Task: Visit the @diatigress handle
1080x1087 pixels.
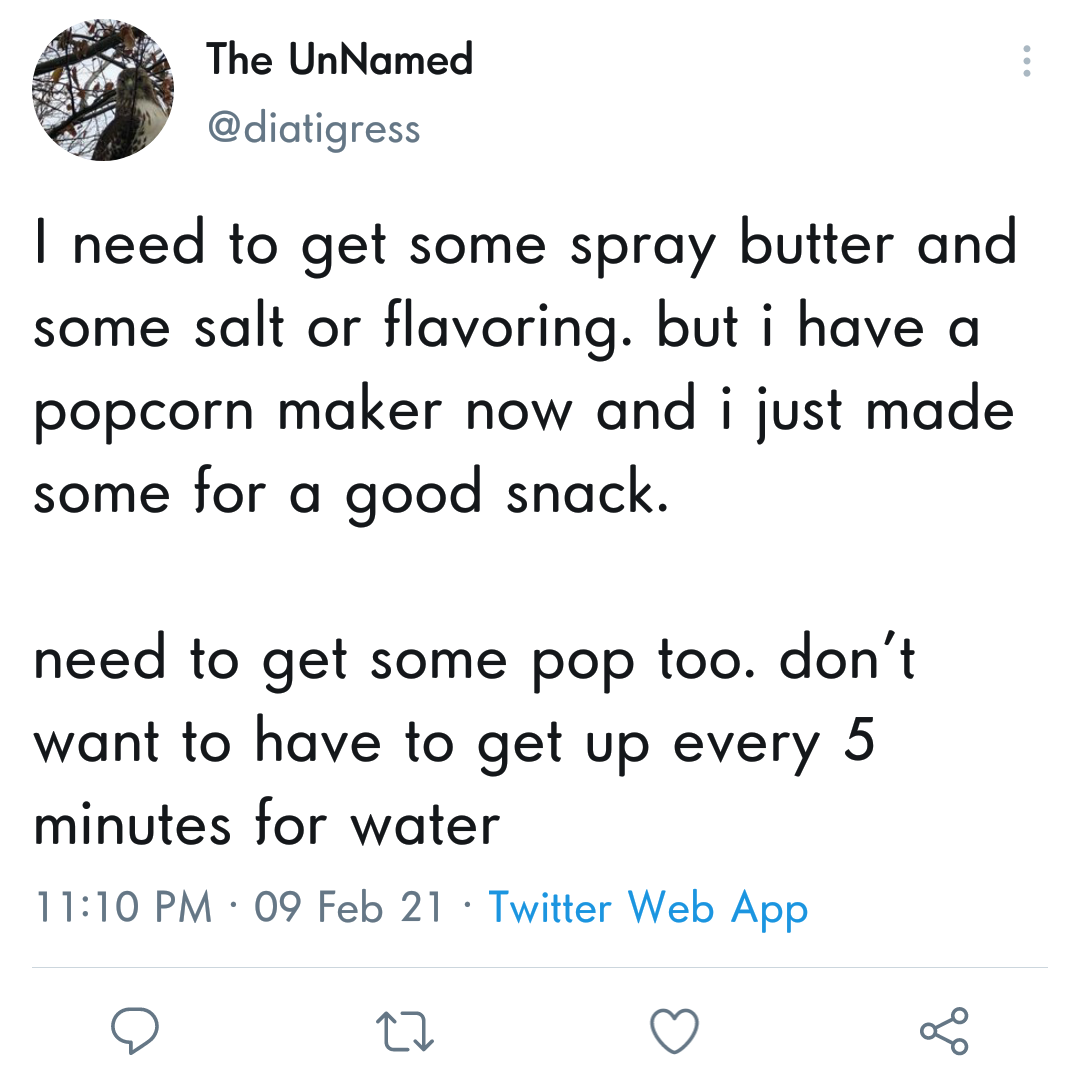Action: point(314,129)
